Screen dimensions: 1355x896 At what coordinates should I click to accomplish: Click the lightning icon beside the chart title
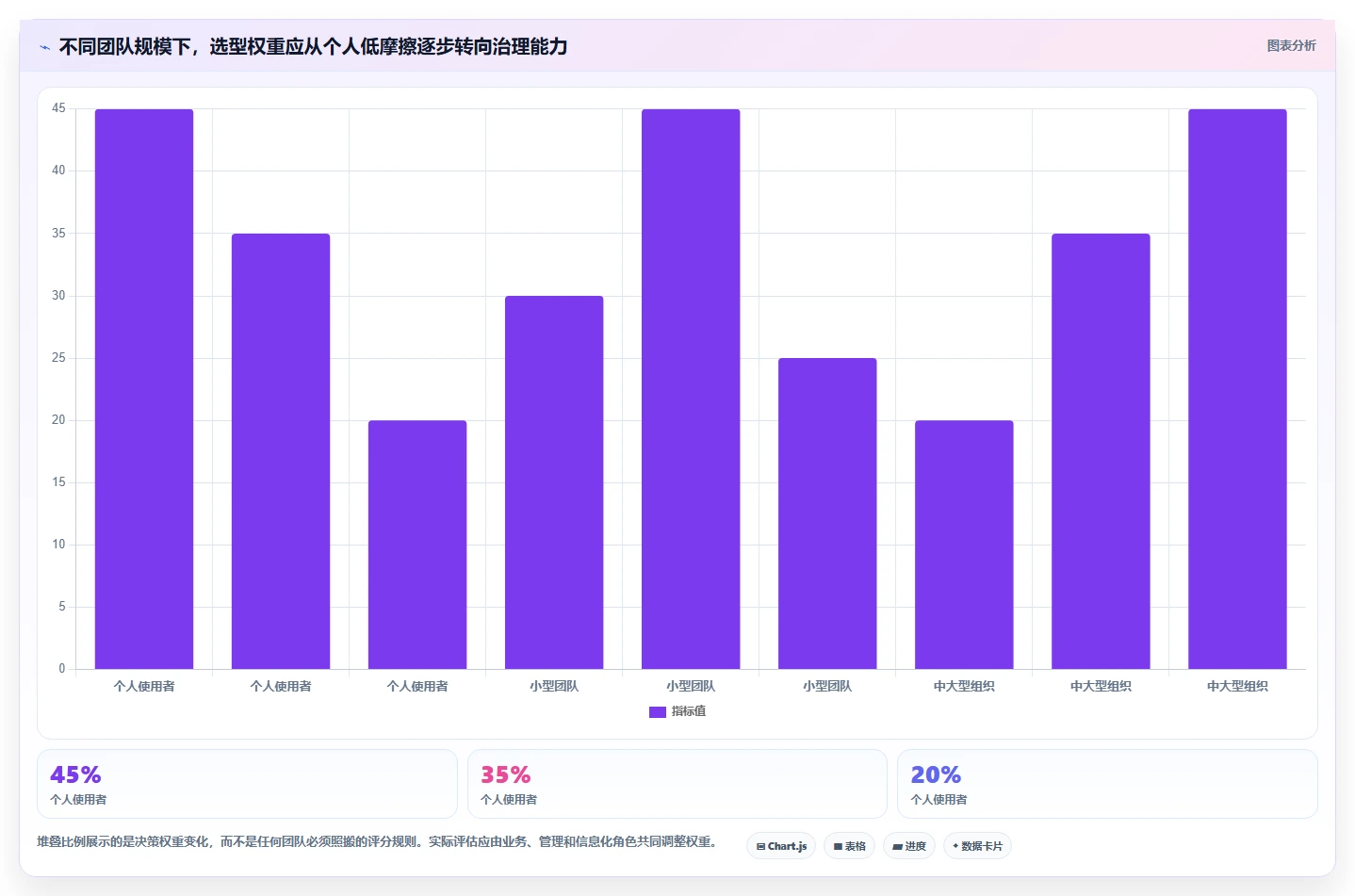coord(44,47)
